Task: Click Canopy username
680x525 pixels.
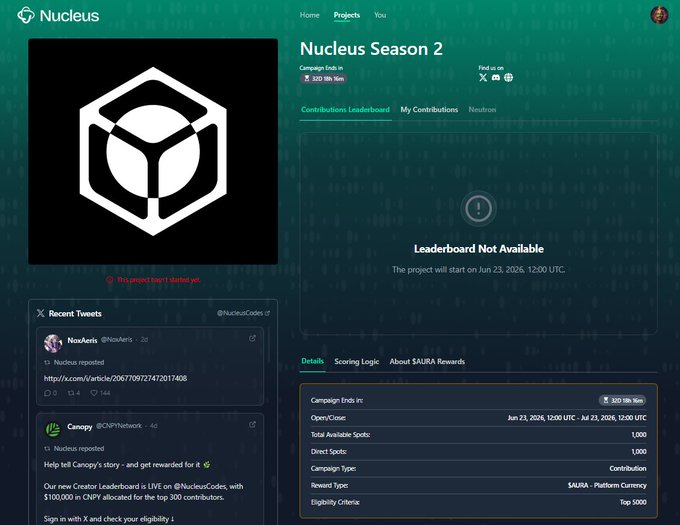Action: click(x=80, y=427)
